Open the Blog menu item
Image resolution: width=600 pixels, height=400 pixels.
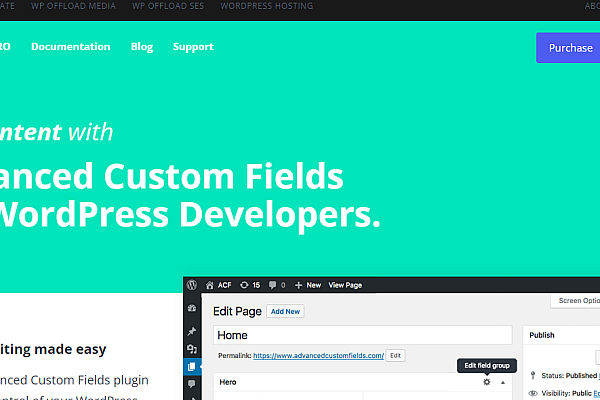click(x=142, y=47)
